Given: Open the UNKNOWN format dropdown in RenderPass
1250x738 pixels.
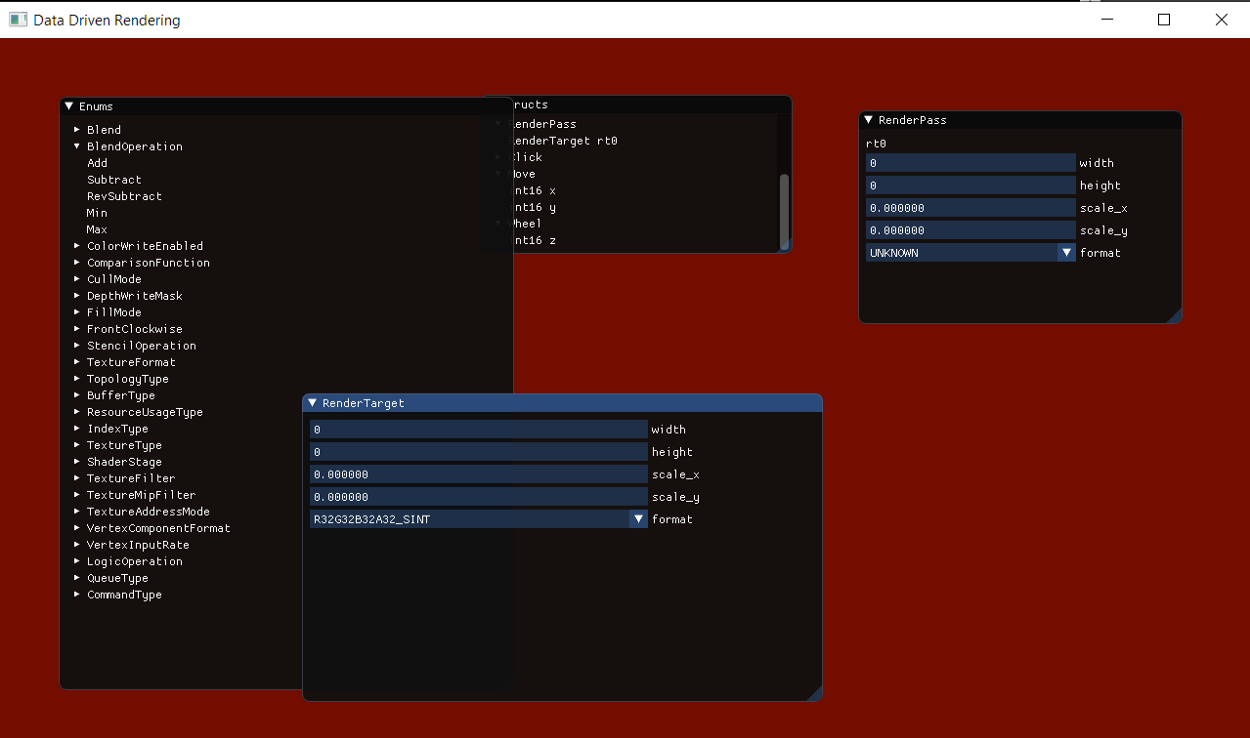Looking at the screenshot, I should pos(1066,253).
